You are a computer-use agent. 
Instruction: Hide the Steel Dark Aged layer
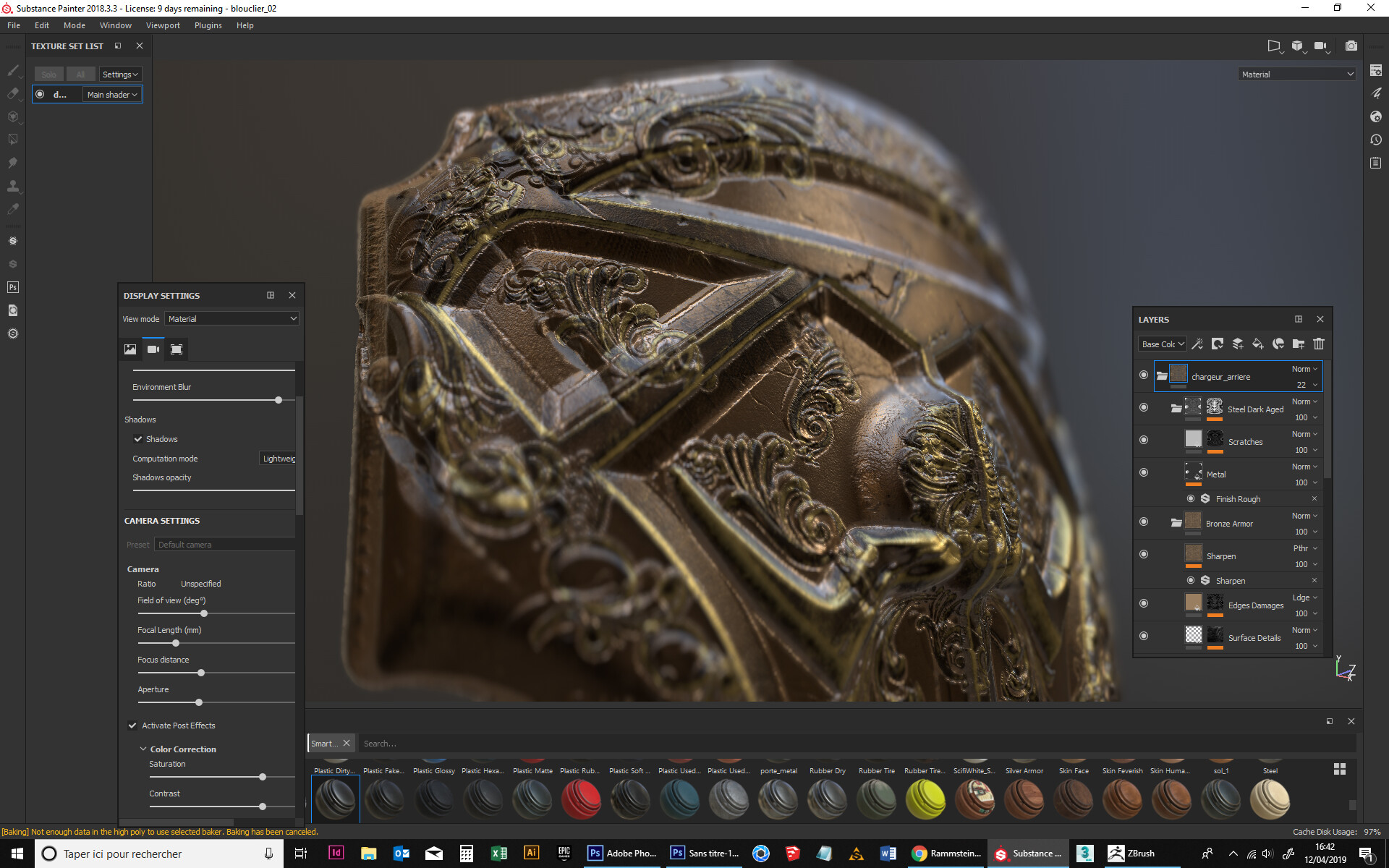click(x=1144, y=407)
